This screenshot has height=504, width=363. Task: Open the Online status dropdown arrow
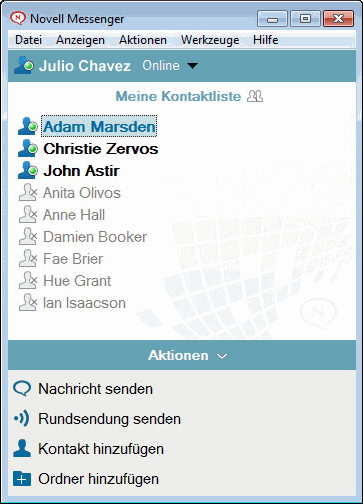tap(192, 66)
